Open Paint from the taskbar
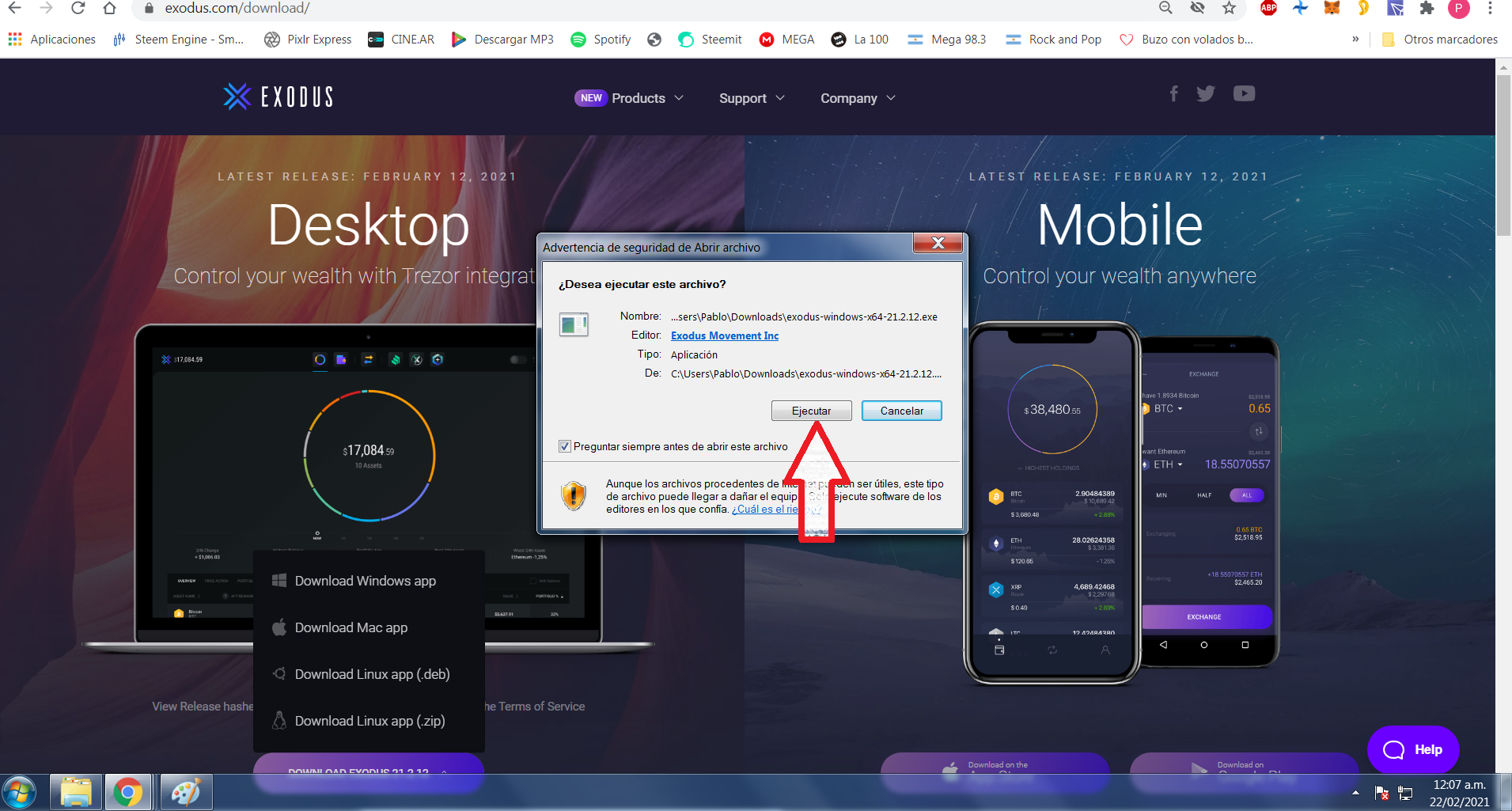The width and height of the screenshot is (1512, 811). 186,793
